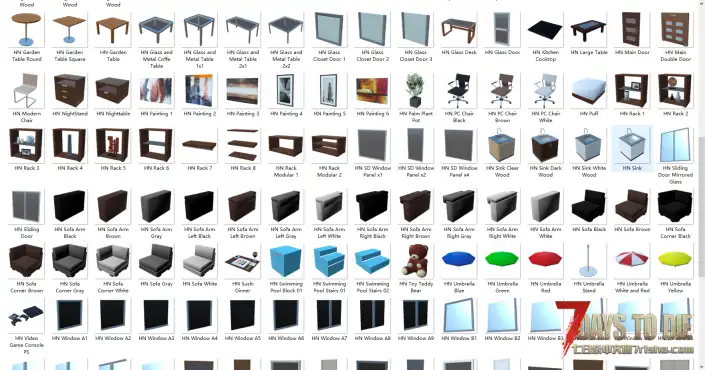The height and width of the screenshot is (370, 705).
Task: Select the HN Kitchen Cooktop icon
Action: [545, 29]
